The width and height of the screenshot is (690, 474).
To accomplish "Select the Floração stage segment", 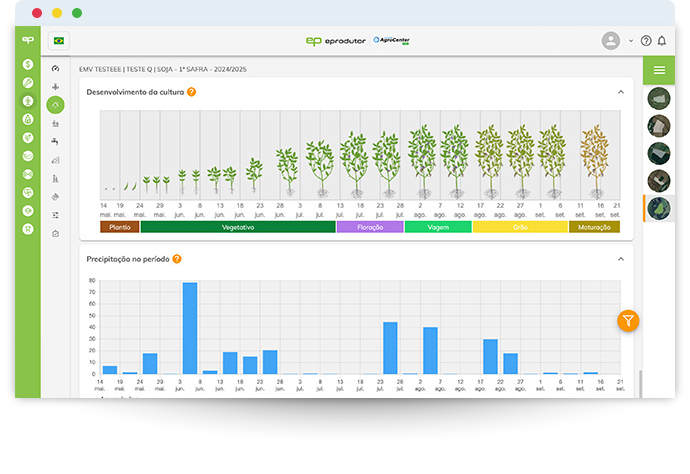I will click(369, 227).
